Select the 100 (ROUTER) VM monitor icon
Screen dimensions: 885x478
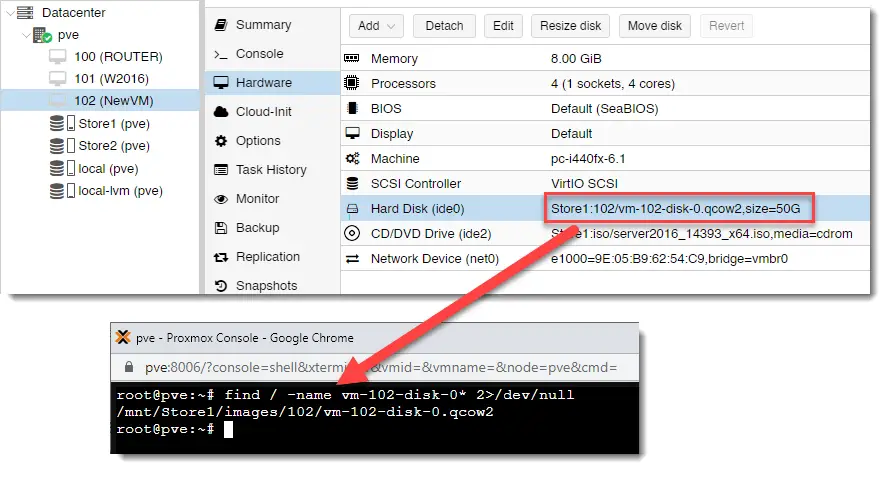[58, 56]
